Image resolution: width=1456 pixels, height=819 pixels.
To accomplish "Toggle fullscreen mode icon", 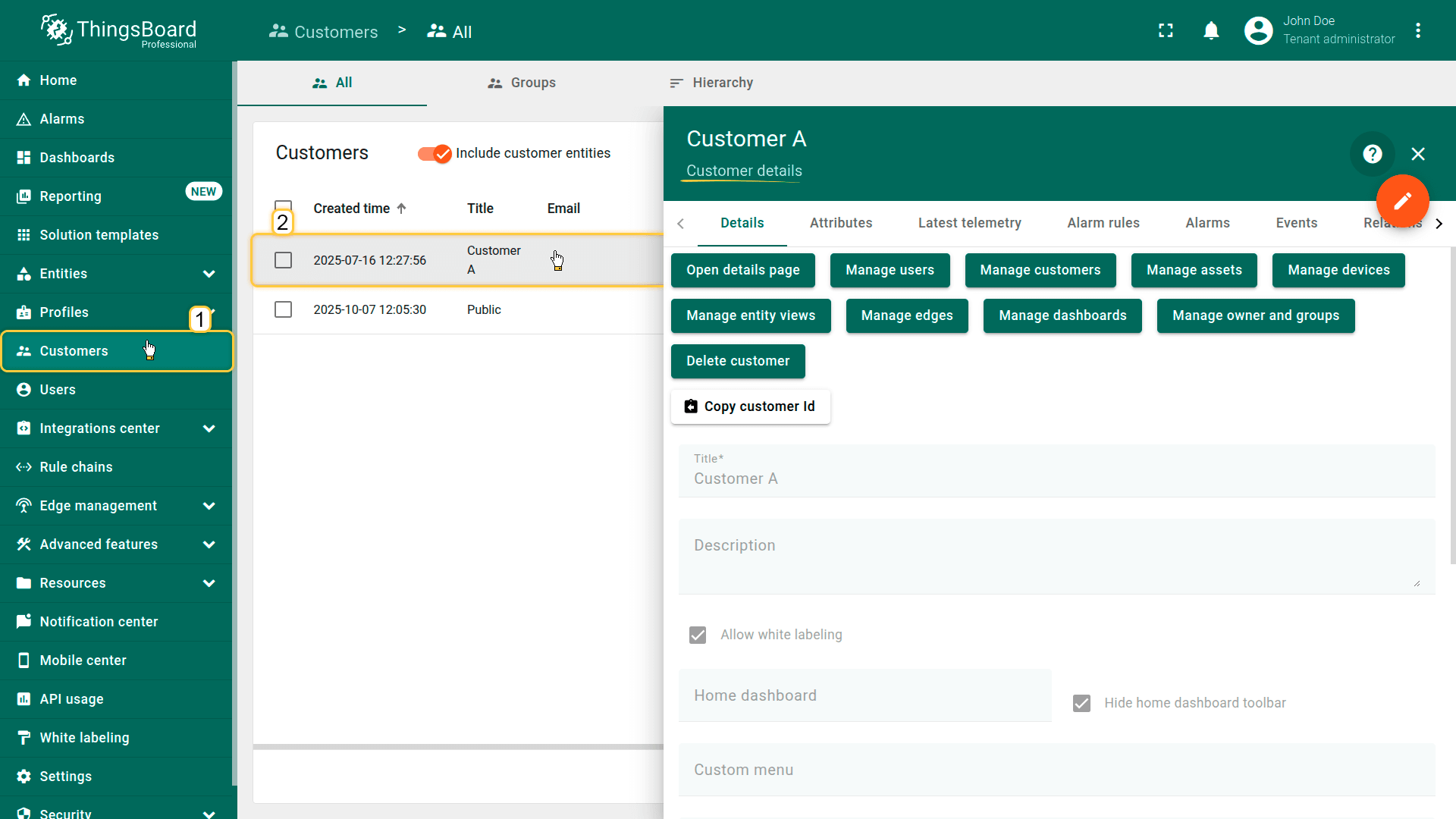I will point(1166,30).
